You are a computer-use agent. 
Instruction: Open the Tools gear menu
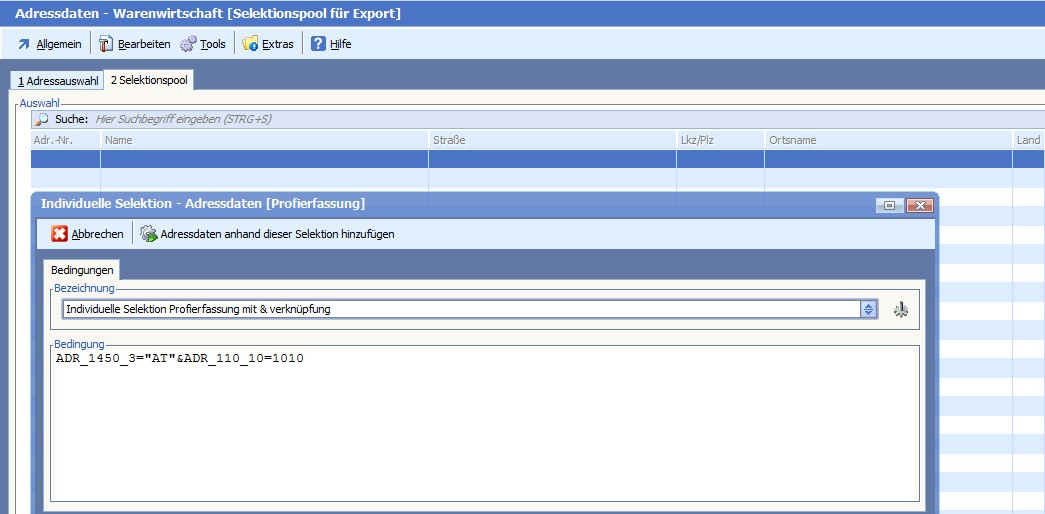pyautogui.click(x=203, y=44)
